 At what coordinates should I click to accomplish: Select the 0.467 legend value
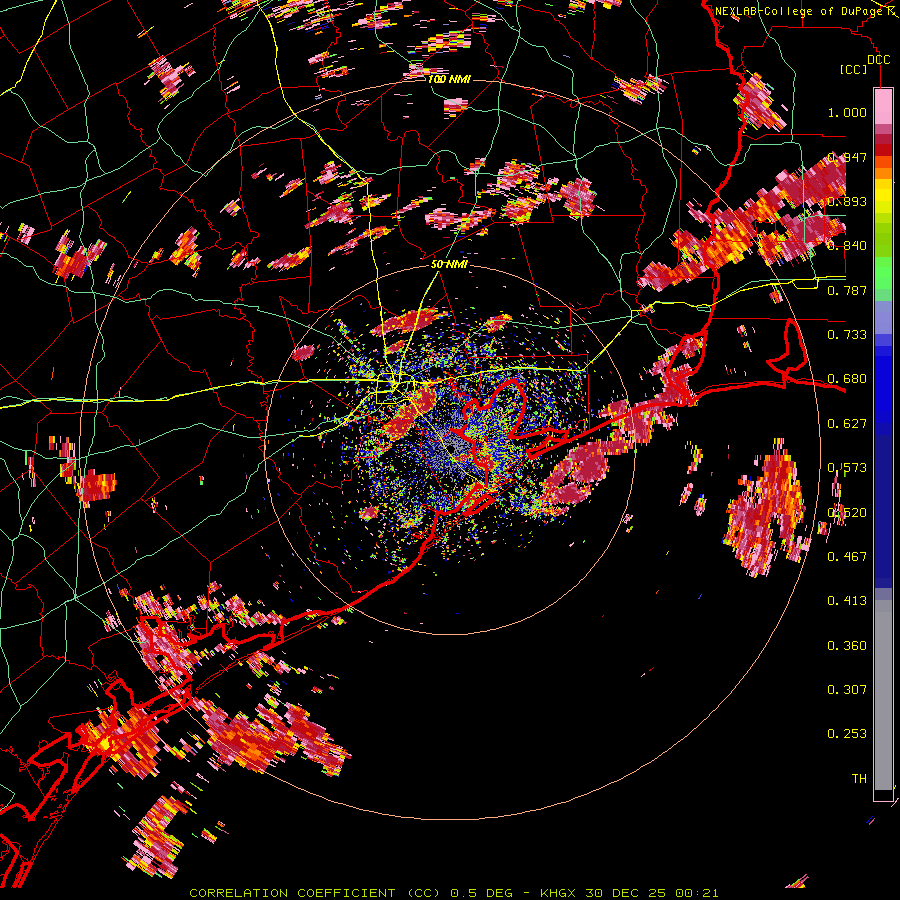tap(847, 556)
